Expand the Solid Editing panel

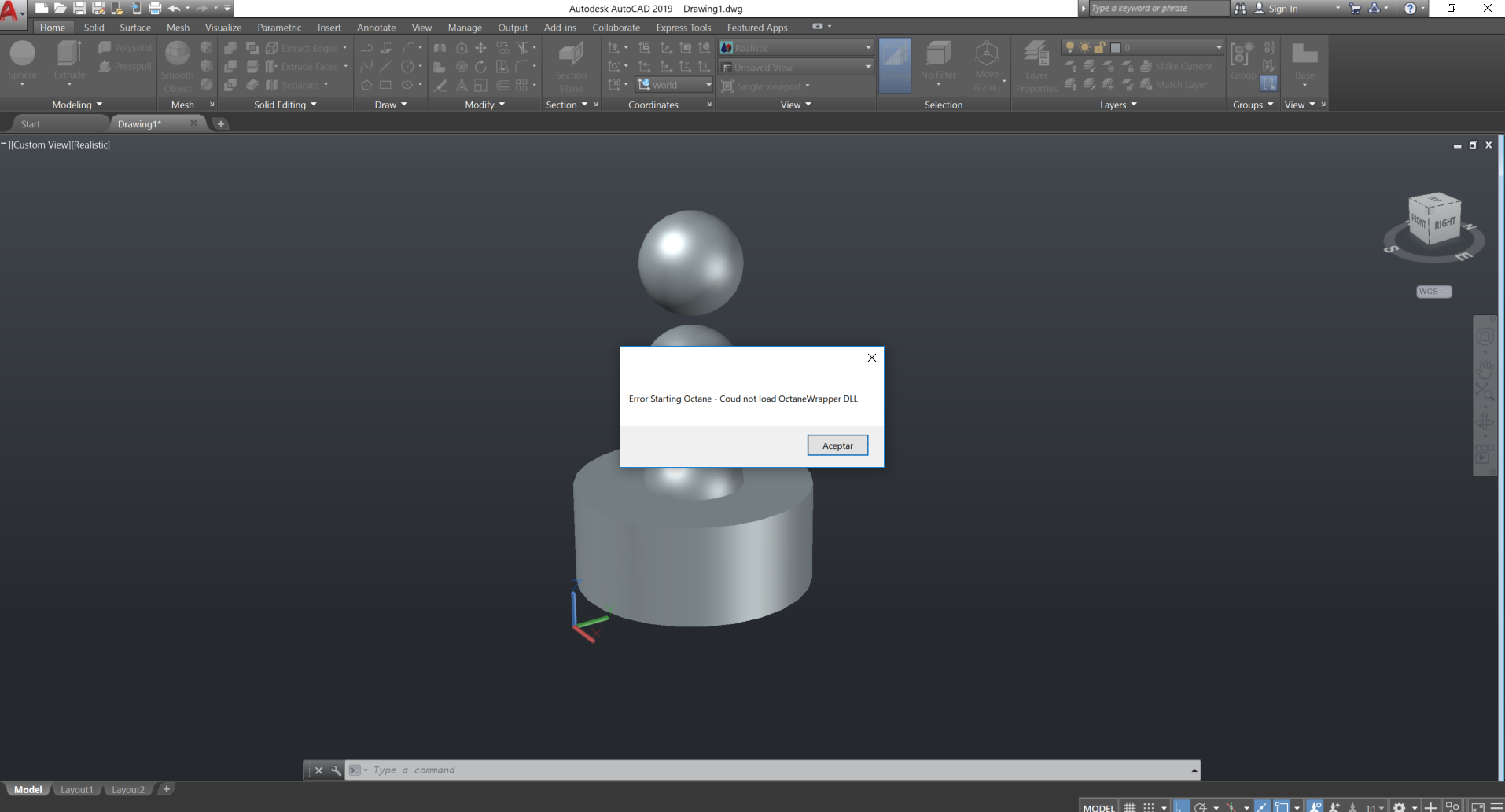coord(285,105)
